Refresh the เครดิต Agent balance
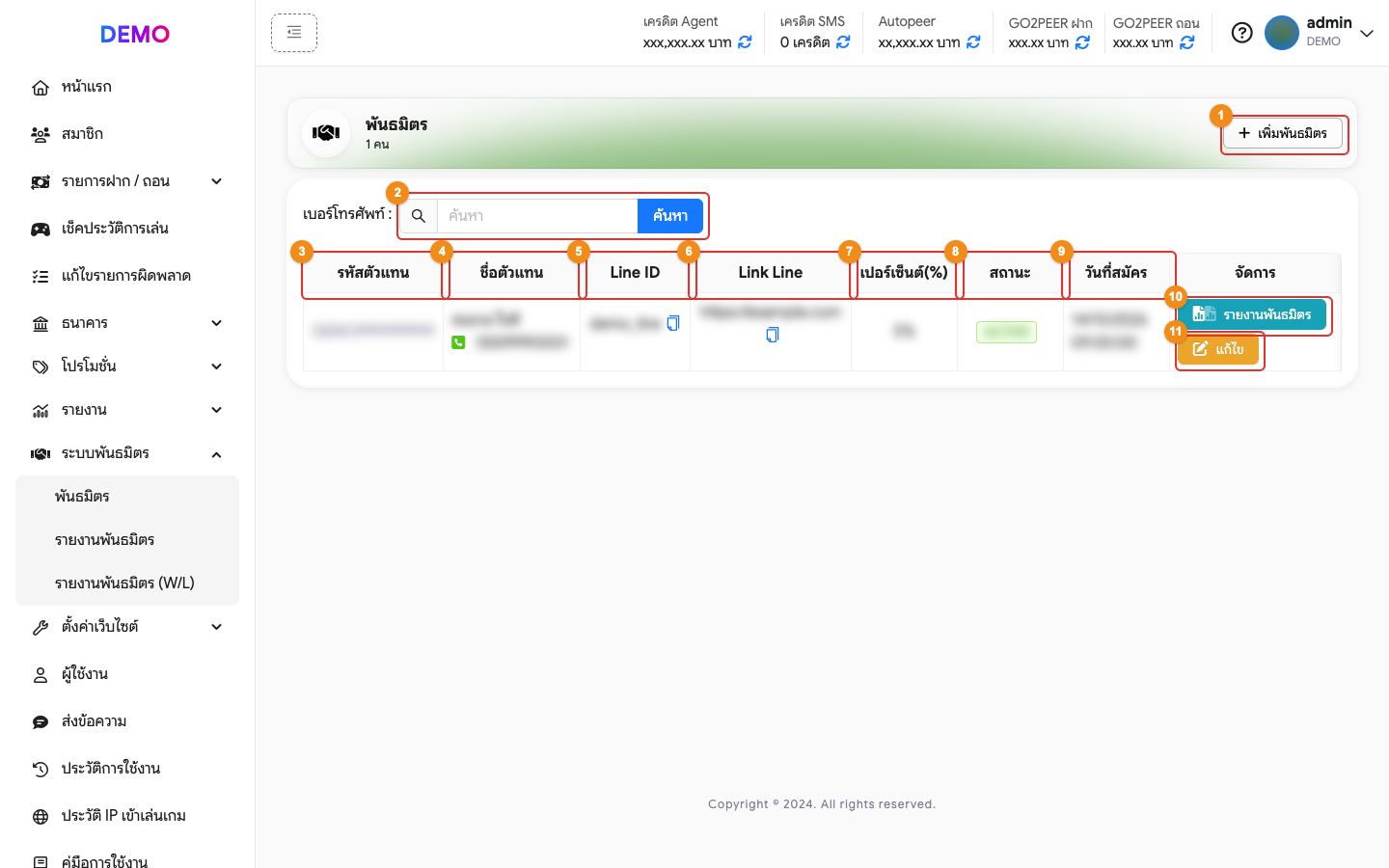 745,42
